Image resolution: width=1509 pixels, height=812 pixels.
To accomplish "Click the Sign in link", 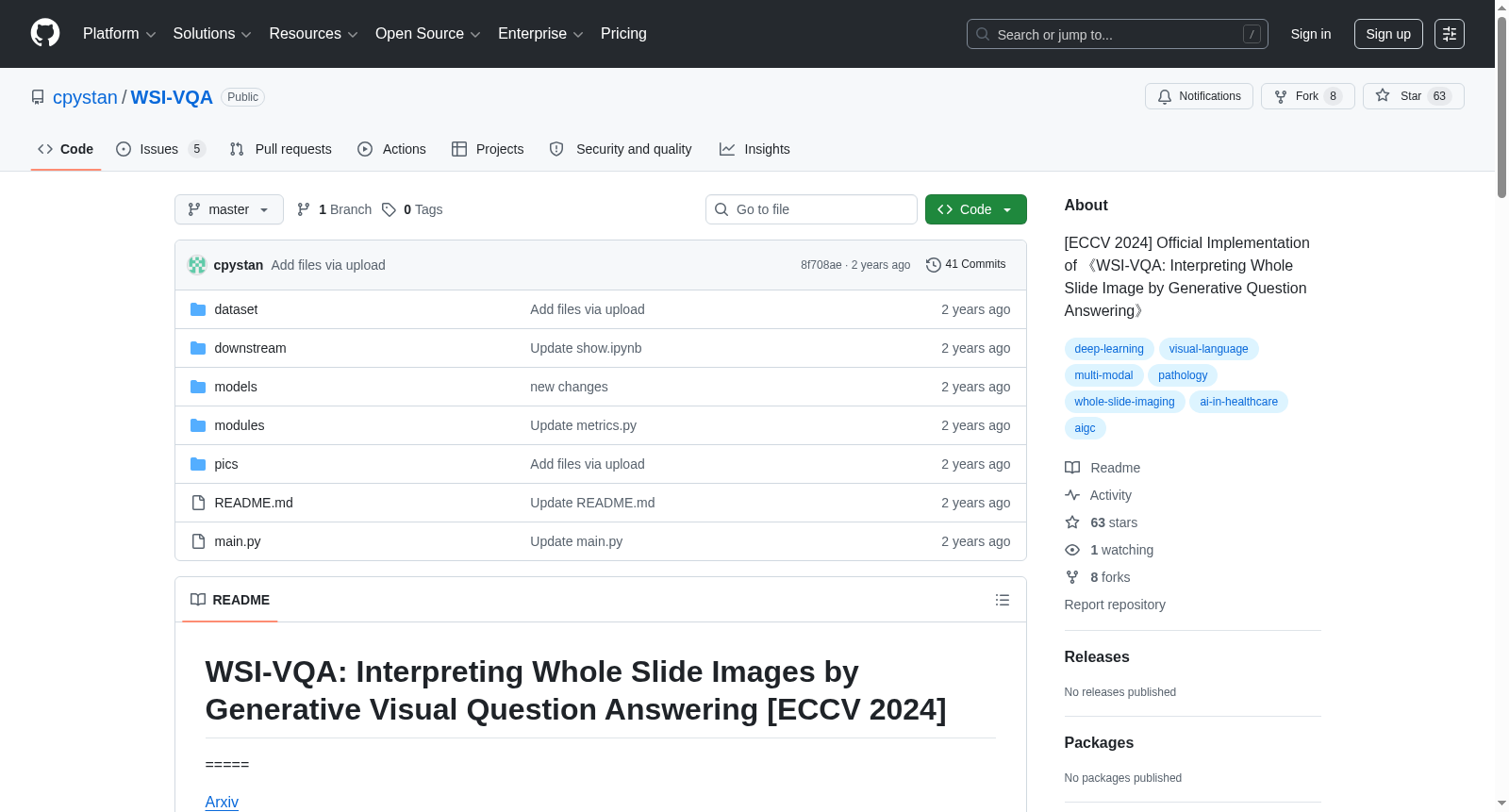I will 1311,34.
